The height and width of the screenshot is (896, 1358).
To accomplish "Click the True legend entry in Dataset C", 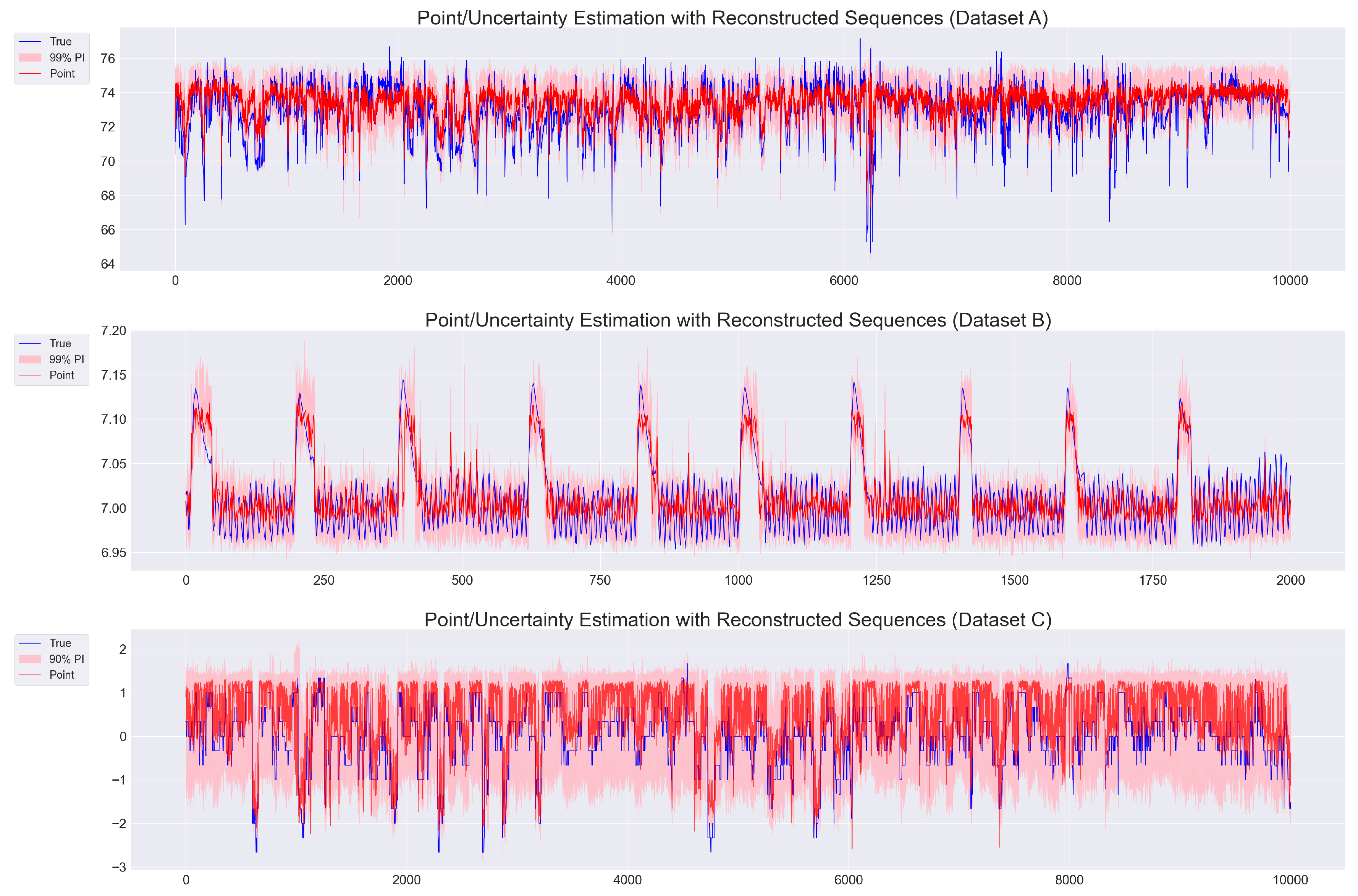I will pyautogui.click(x=60, y=643).
